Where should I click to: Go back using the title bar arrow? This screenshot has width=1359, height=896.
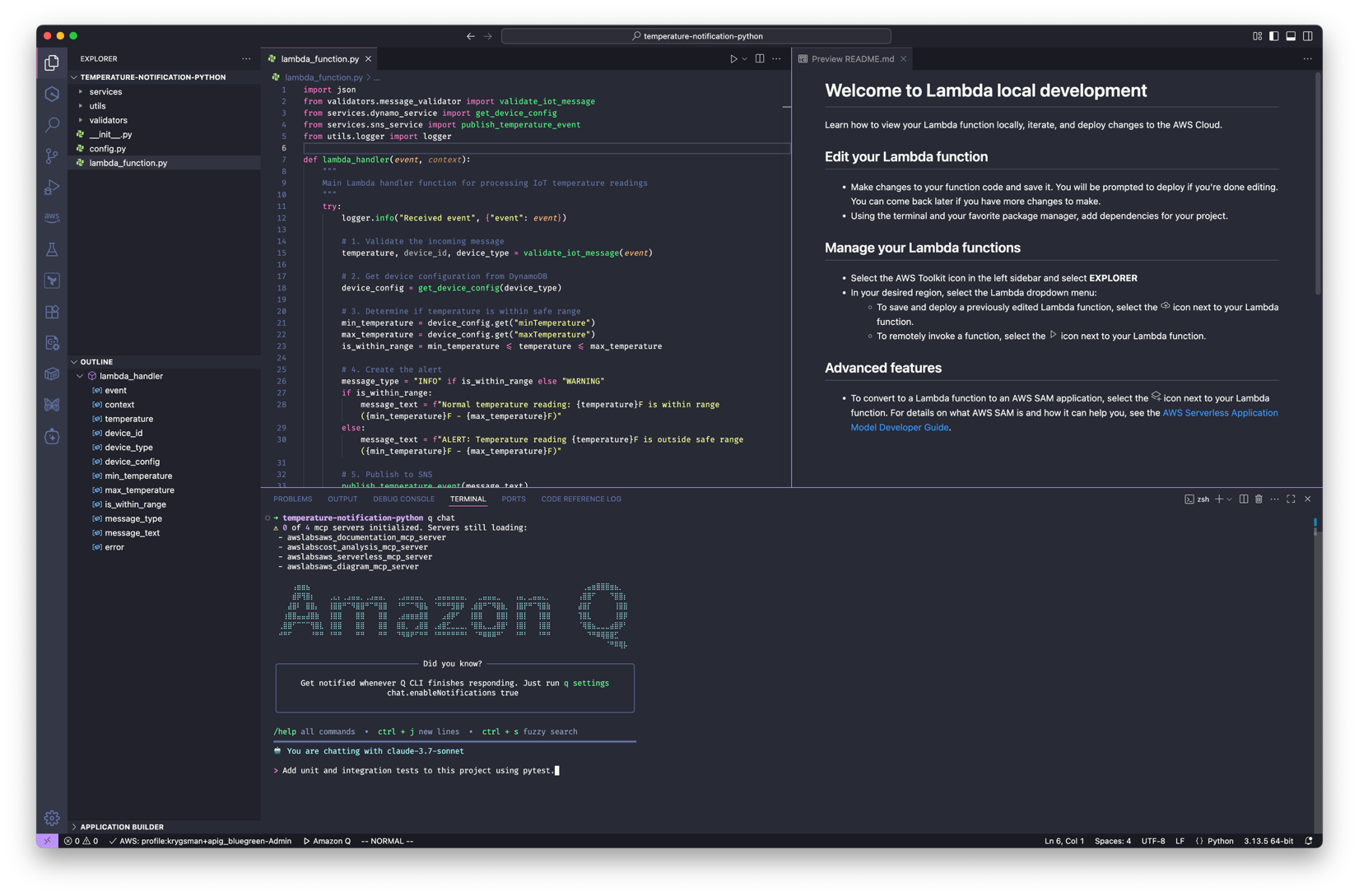point(470,36)
